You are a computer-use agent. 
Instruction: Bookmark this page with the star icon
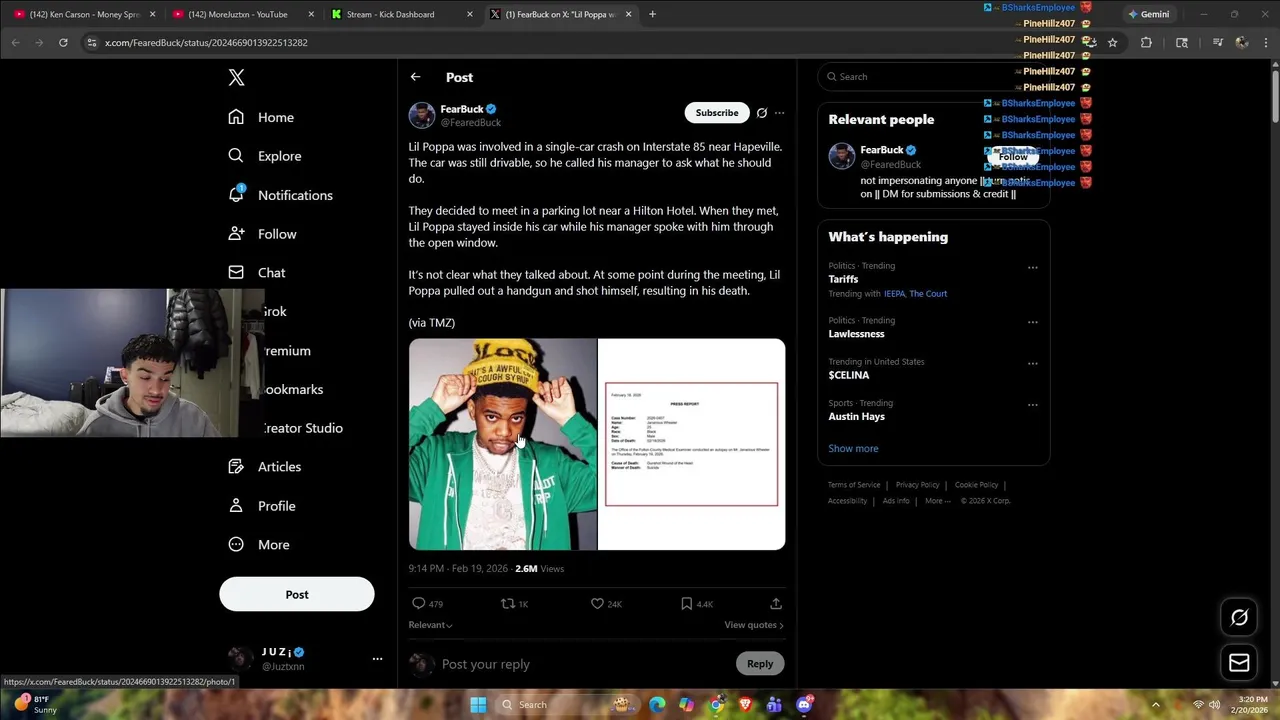tap(1112, 42)
